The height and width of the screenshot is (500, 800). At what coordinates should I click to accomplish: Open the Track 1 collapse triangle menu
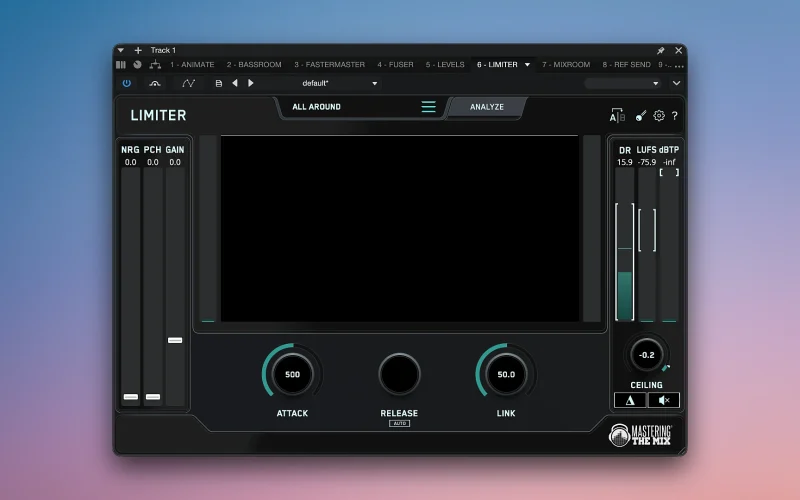point(120,50)
